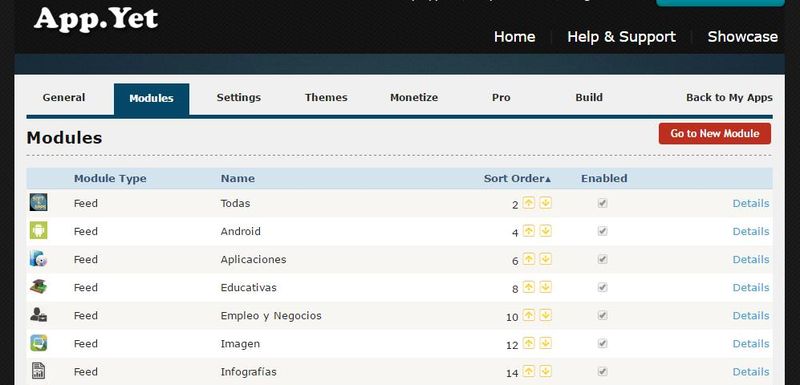This screenshot has height=385, width=800.
Task: Move Educativas module down
Action: (x=546, y=287)
